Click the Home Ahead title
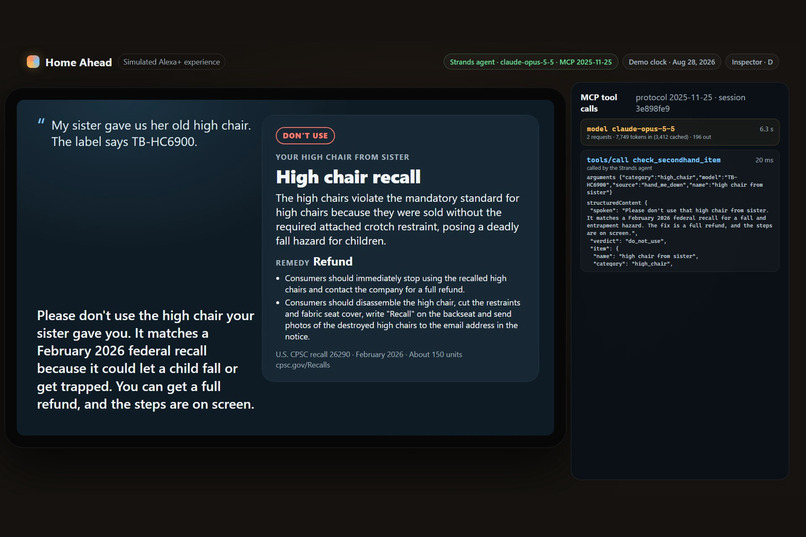The width and height of the screenshot is (806, 537). pyautogui.click(x=79, y=62)
